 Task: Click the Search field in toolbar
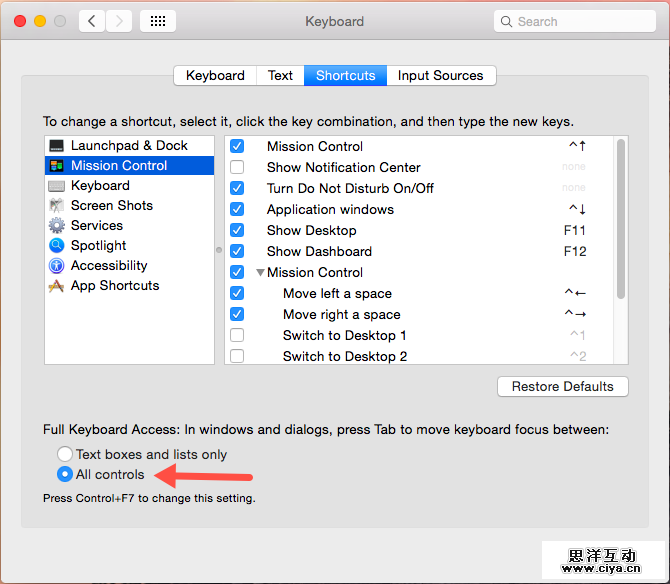point(572,21)
